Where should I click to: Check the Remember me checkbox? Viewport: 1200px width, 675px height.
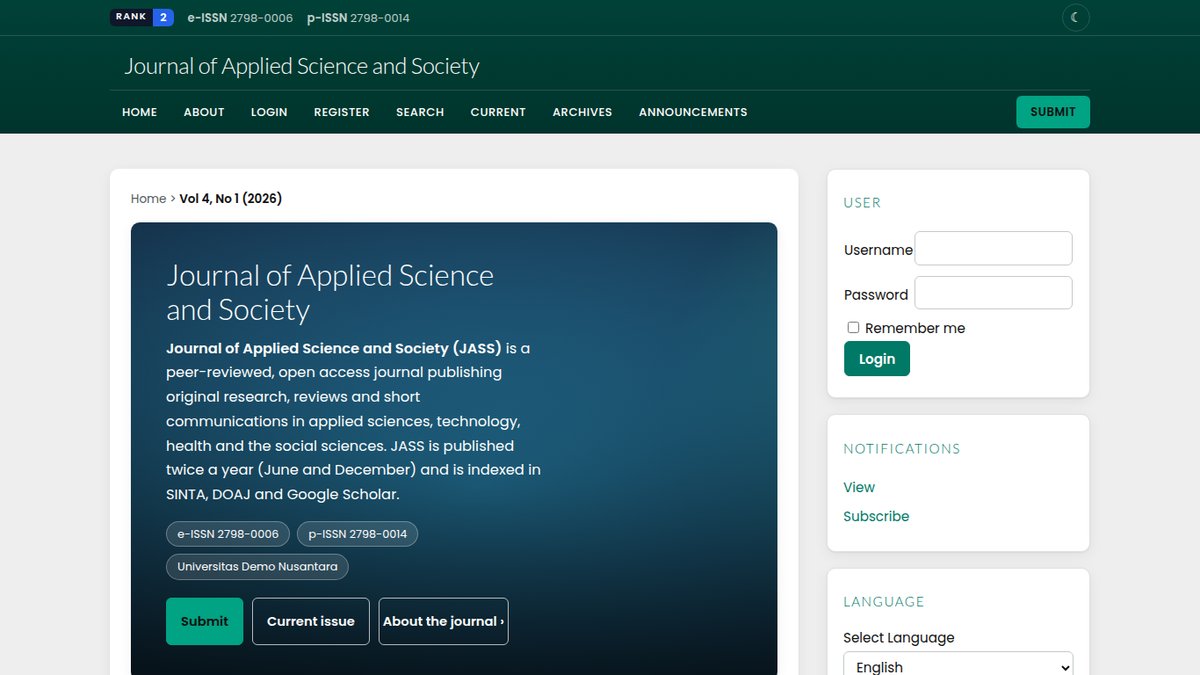click(853, 327)
